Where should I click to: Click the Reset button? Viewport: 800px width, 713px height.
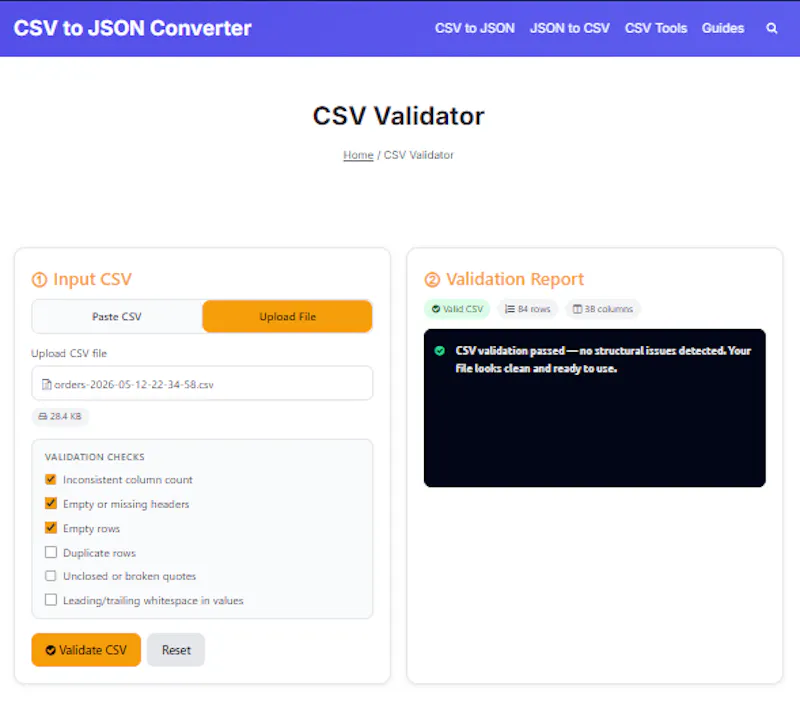click(x=176, y=650)
